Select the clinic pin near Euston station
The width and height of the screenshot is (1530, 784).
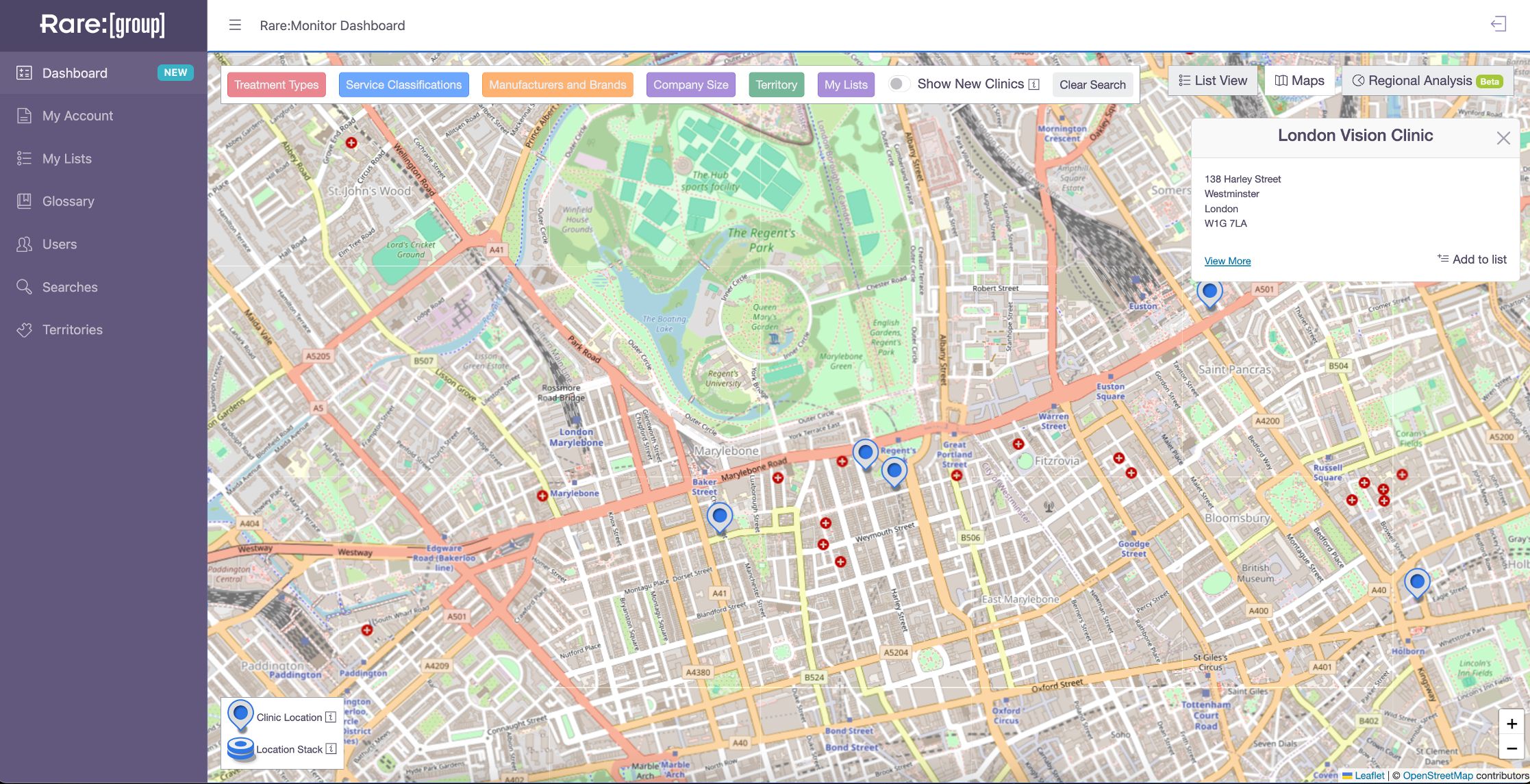point(1209,294)
